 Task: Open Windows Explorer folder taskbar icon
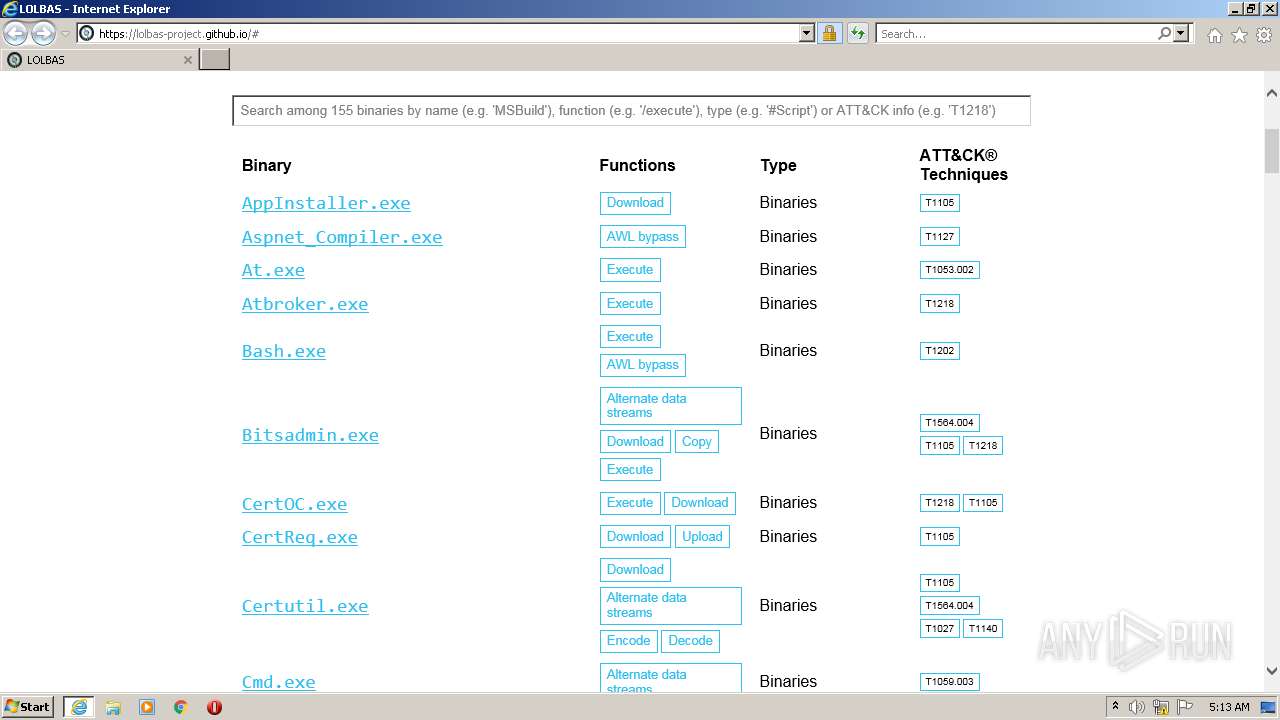point(113,707)
